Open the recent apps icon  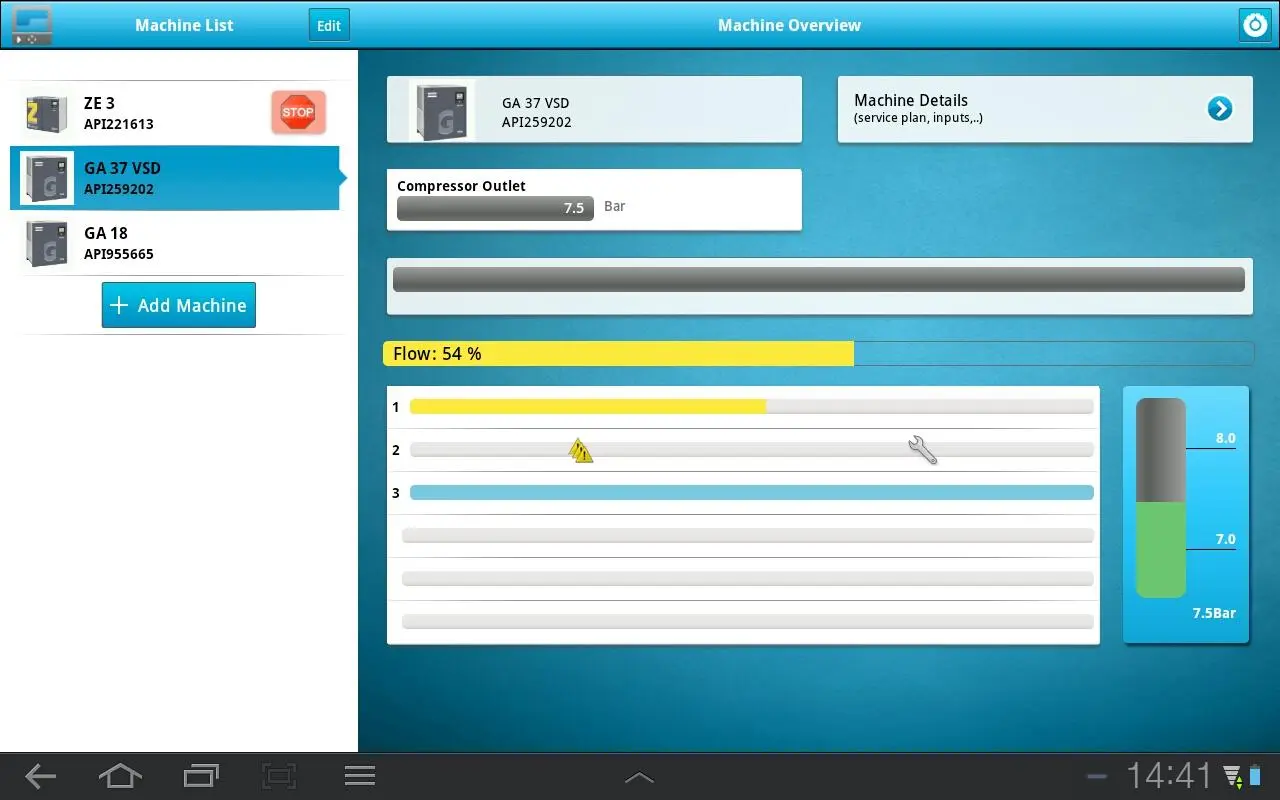coord(201,776)
